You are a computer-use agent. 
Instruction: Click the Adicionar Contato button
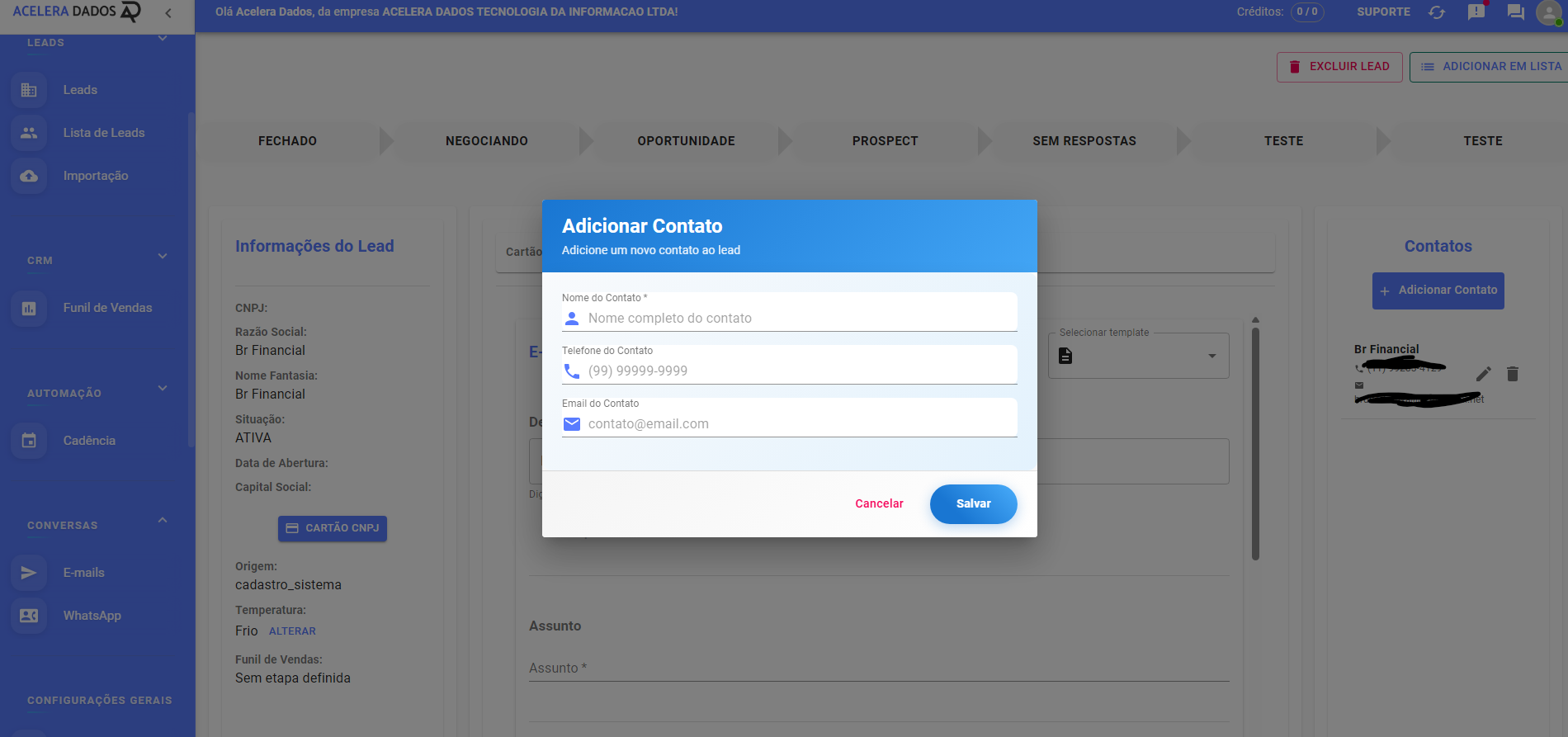click(x=1438, y=291)
